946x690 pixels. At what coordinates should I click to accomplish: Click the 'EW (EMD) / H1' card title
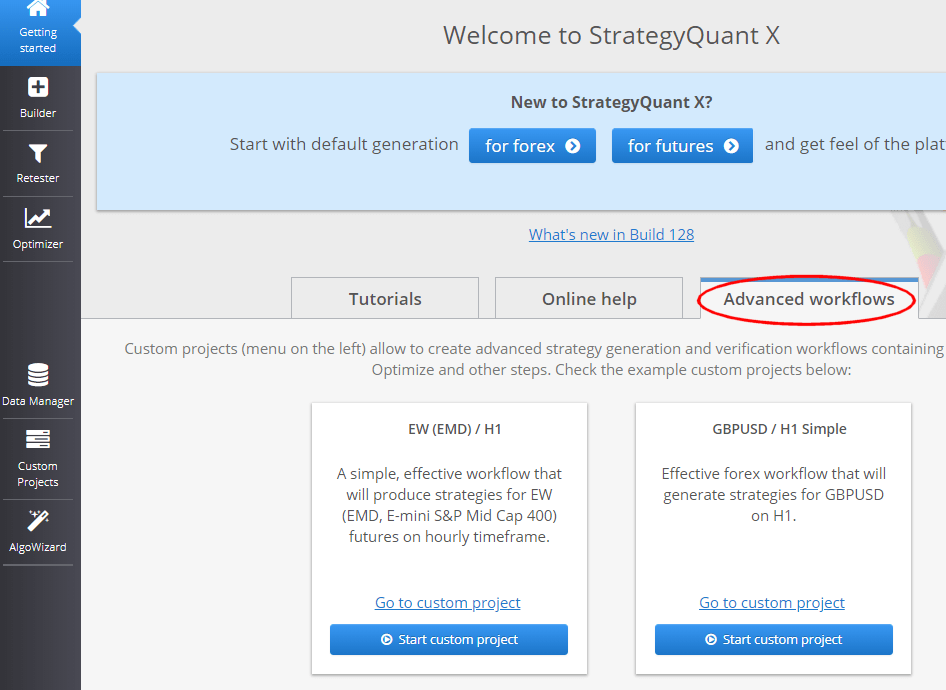pyautogui.click(x=455, y=429)
